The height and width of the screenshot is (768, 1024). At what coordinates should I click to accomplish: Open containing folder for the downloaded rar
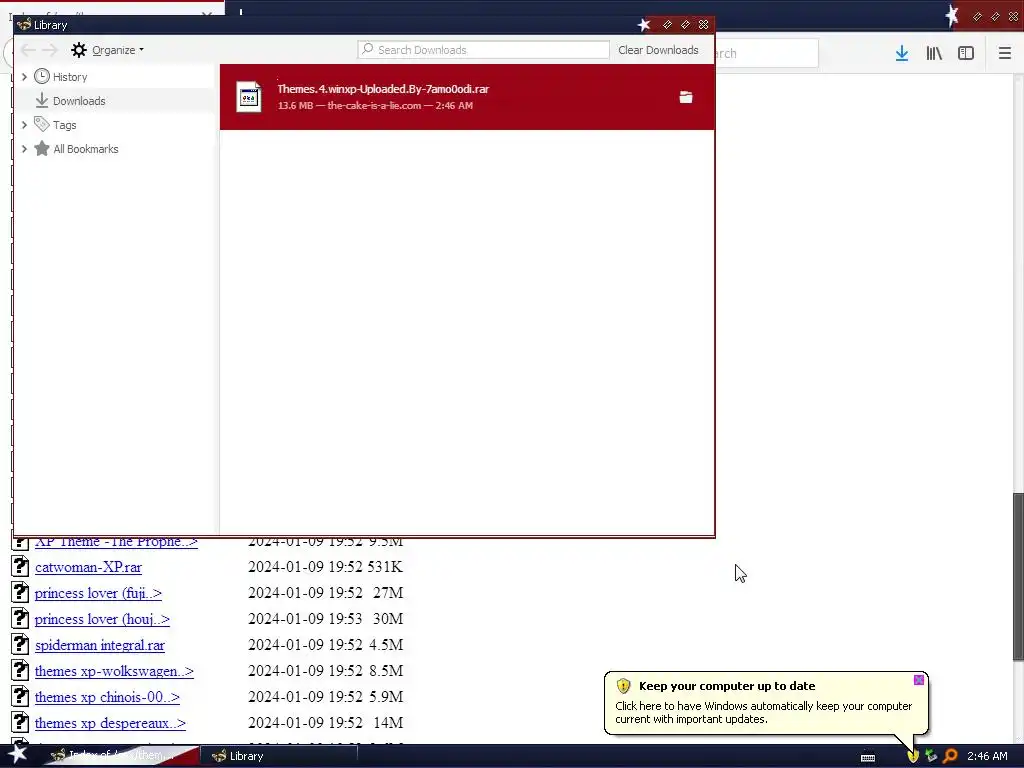click(686, 97)
